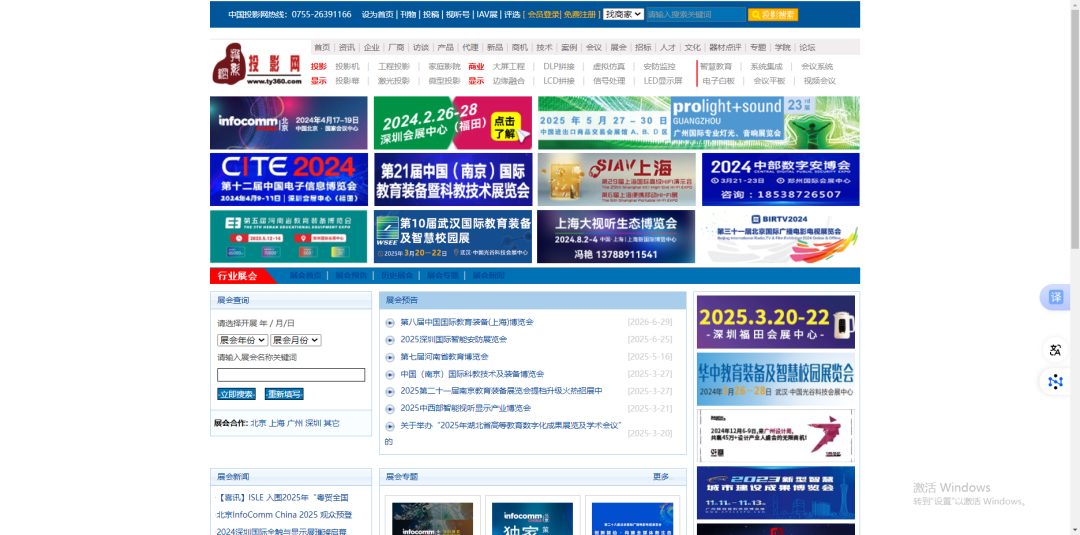
Task: Click the 立即搜索 button
Action: coord(236,395)
